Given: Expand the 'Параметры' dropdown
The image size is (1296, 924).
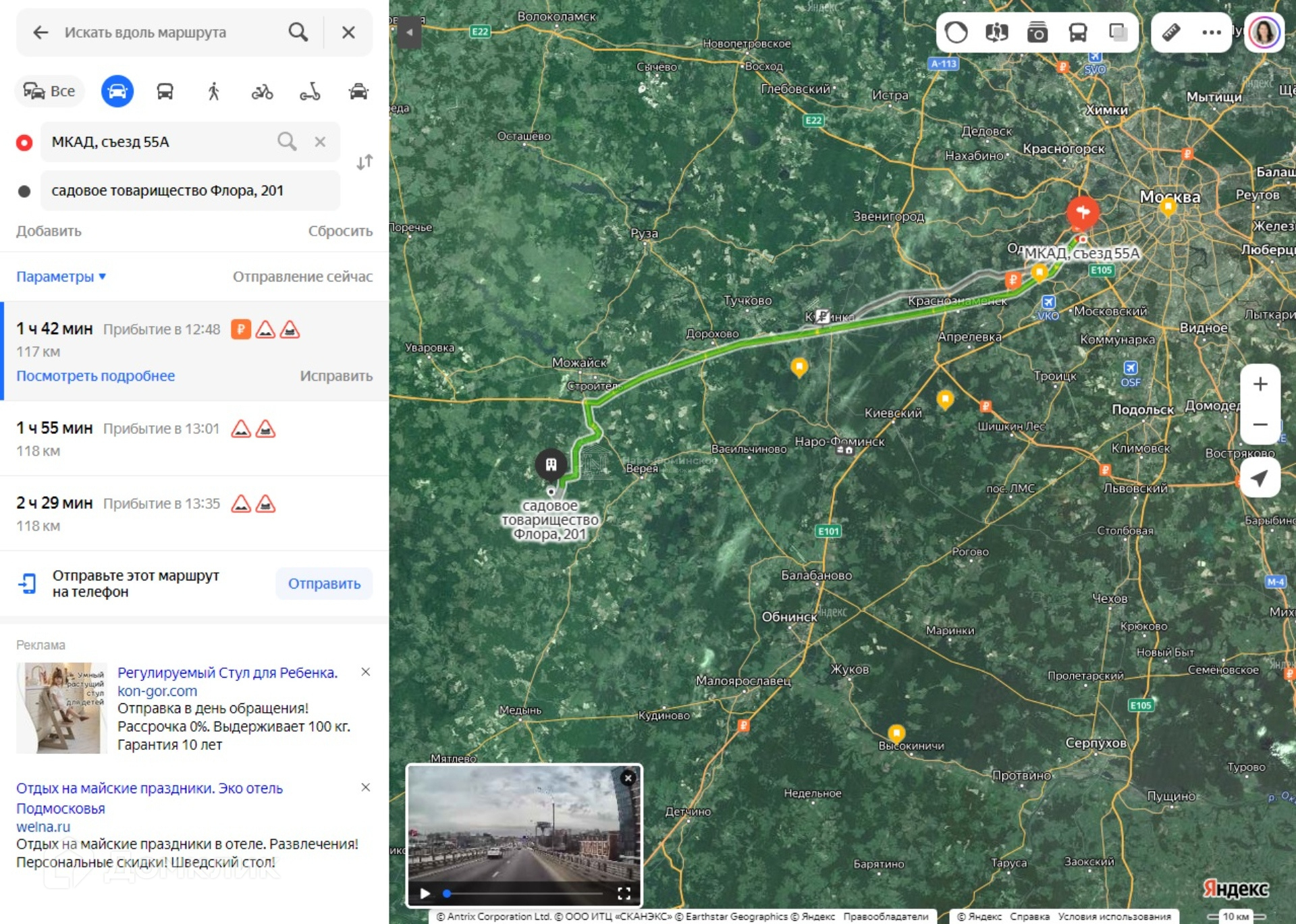Looking at the screenshot, I should tap(61, 277).
